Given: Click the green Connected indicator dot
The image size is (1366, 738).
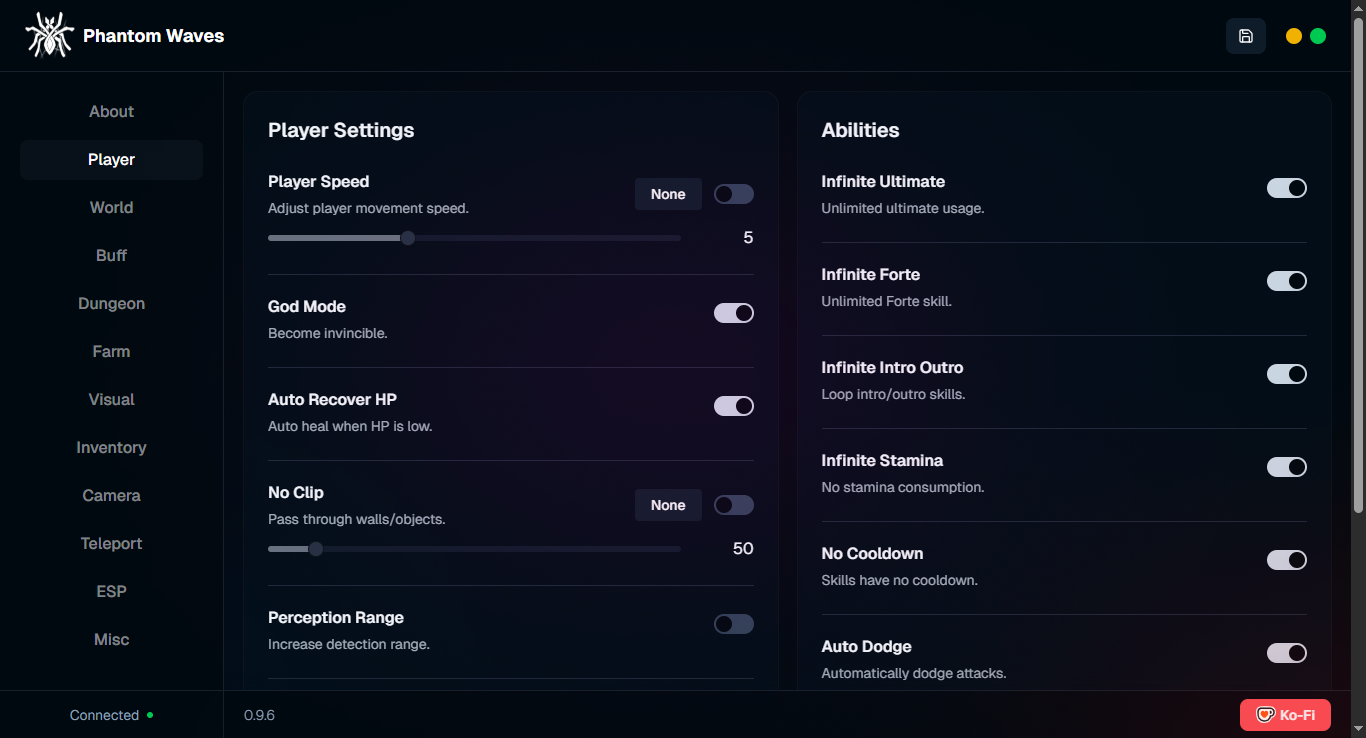Looking at the screenshot, I should pos(151,714).
